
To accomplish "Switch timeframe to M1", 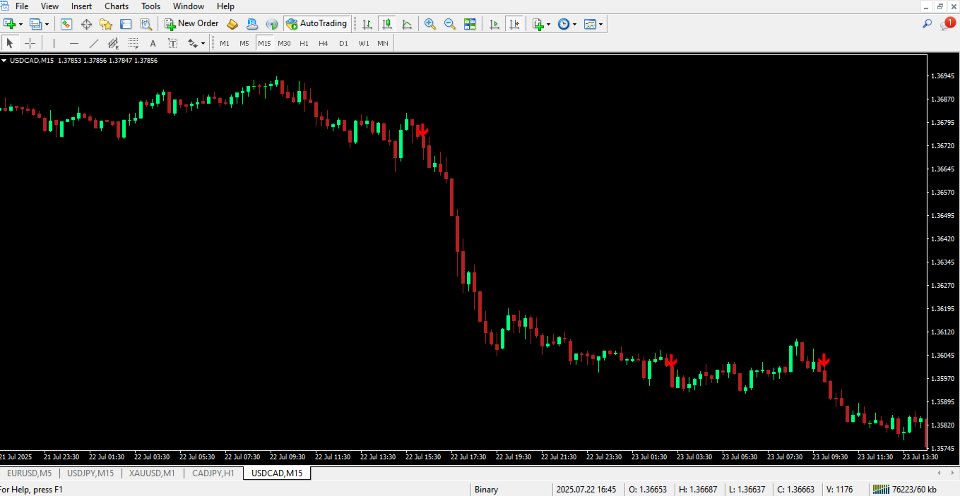I will point(224,43).
